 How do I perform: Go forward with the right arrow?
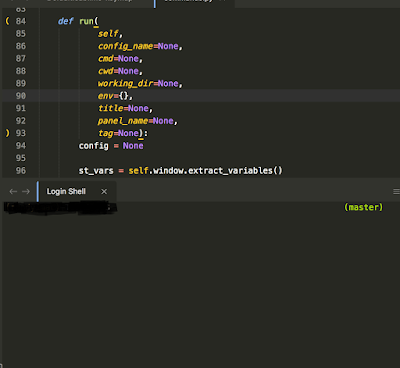click(26, 191)
